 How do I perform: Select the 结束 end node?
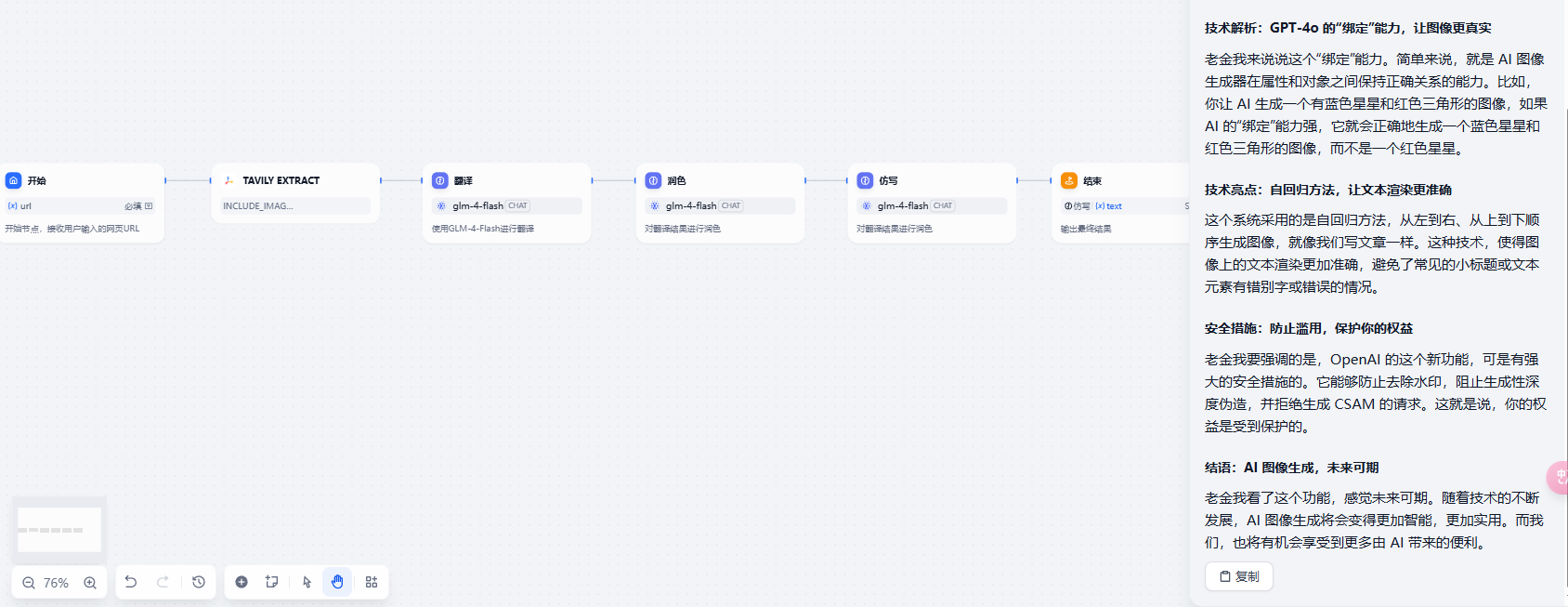[x=1121, y=204]
